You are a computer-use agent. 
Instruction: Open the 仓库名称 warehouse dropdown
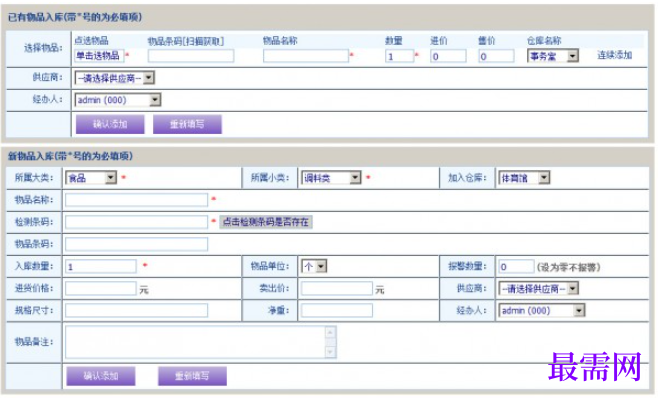click(x=553, y=56)
